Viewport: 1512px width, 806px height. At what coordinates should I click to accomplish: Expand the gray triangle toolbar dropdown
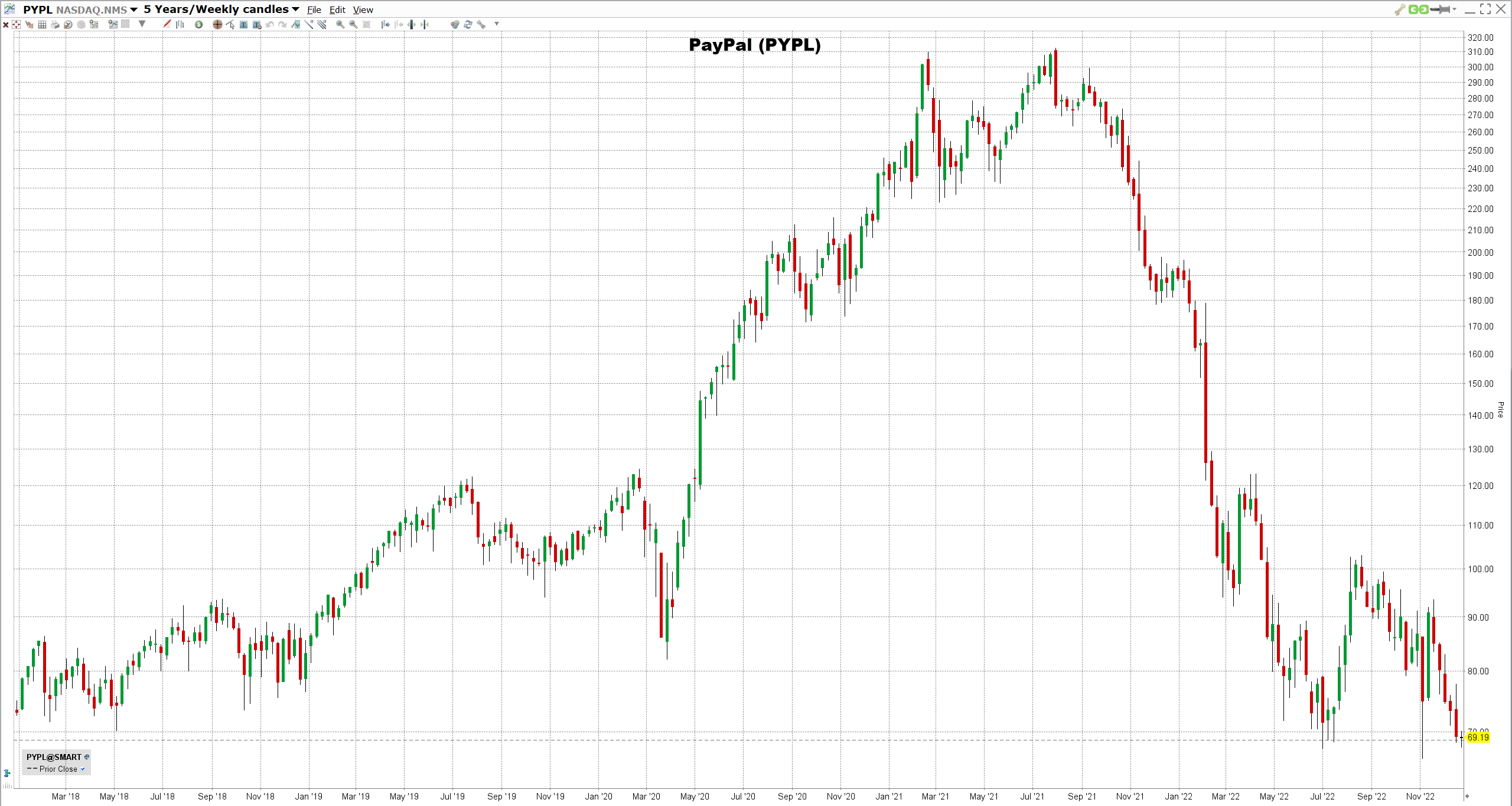[142, 24]
